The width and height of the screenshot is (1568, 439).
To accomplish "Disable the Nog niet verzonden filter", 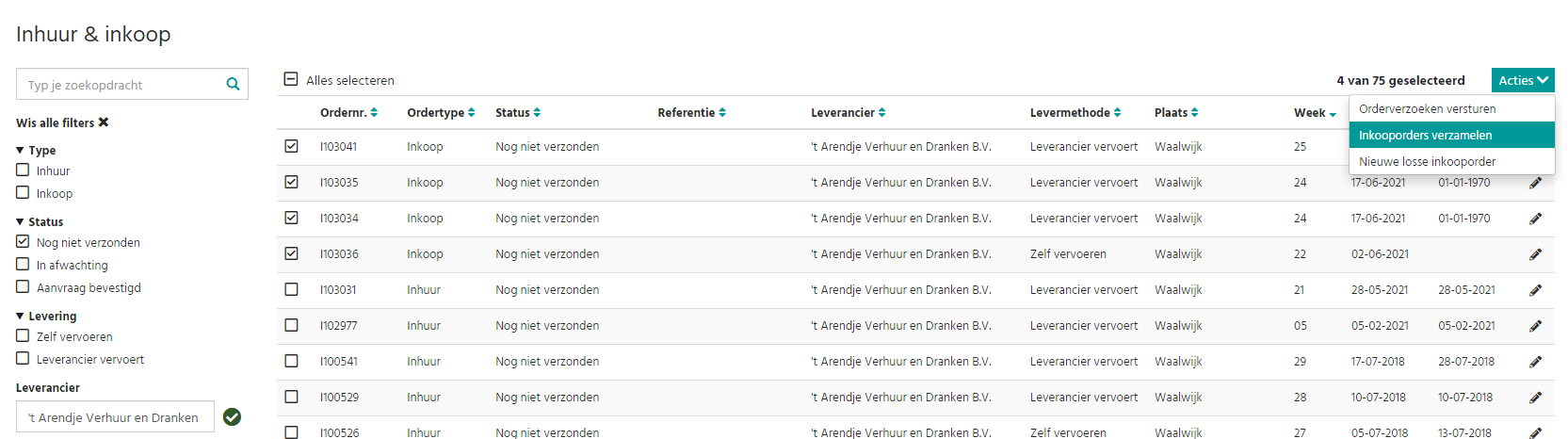I will pyautogui.click(x=23, y=242).
